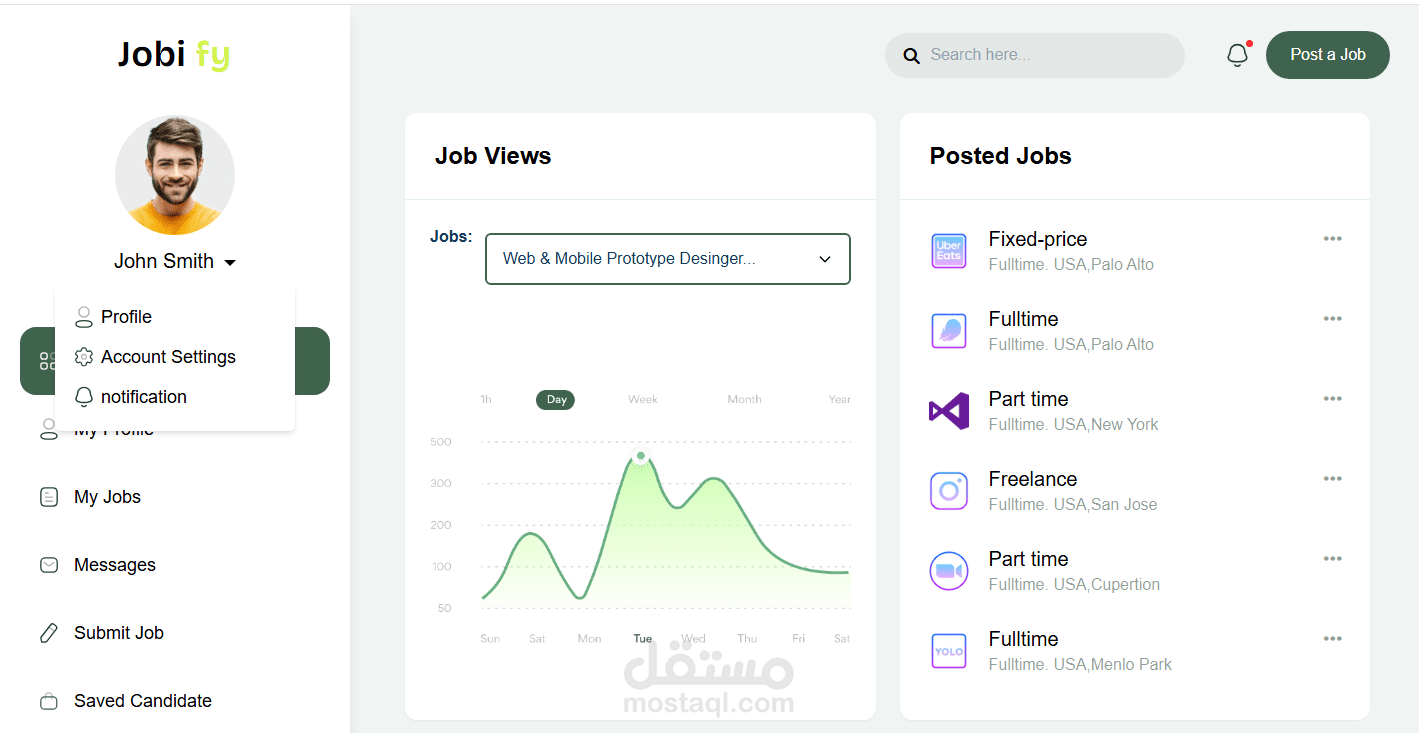This screenshot has height=733, width=1419.
Task: Open the Jobs selection dropdown
Action: pos(667,259)
